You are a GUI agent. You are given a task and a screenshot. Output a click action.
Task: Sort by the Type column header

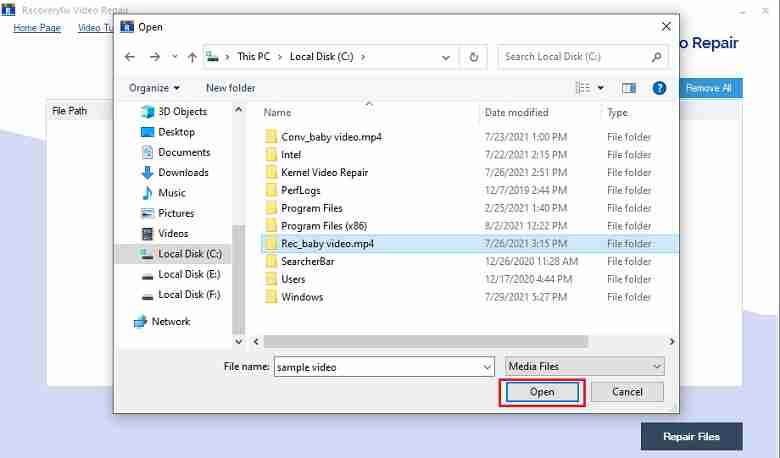click(617, 113)
